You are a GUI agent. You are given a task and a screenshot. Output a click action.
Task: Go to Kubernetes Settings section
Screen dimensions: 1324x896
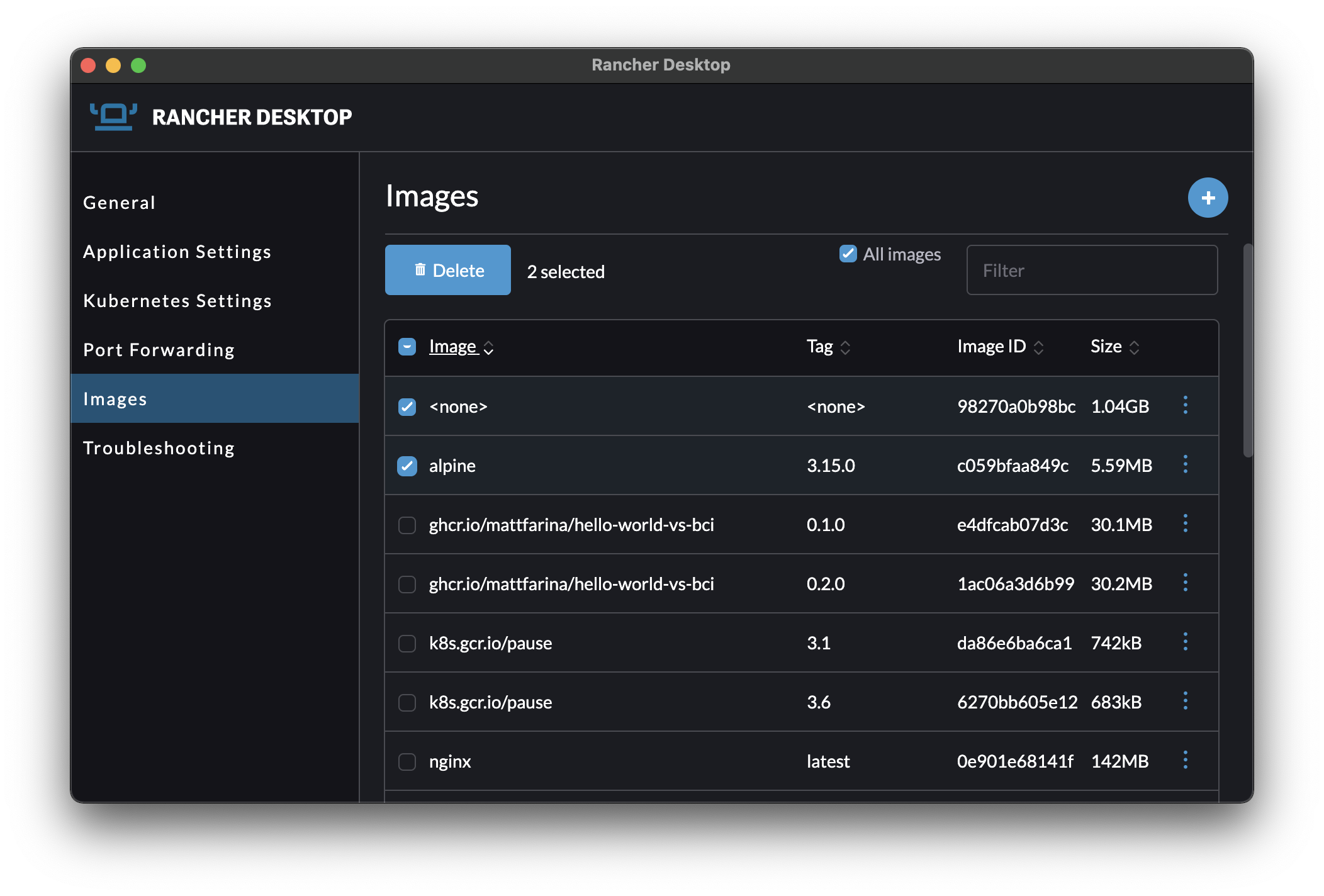tap(177, 301)
